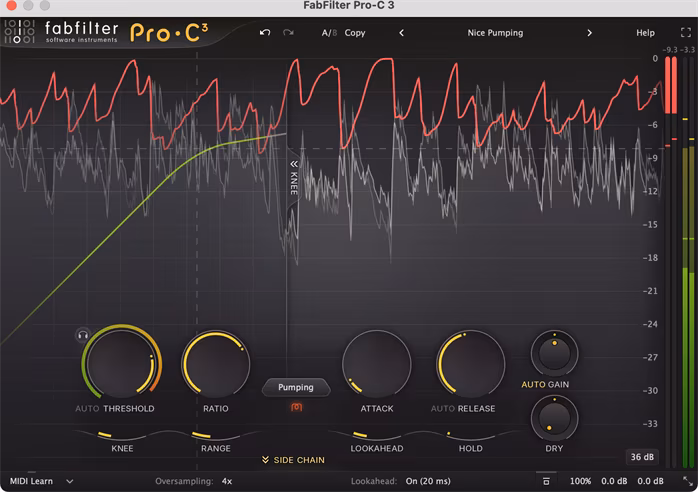
Task: Toggle the A/B state switch
Action: (x=329, y=33)
